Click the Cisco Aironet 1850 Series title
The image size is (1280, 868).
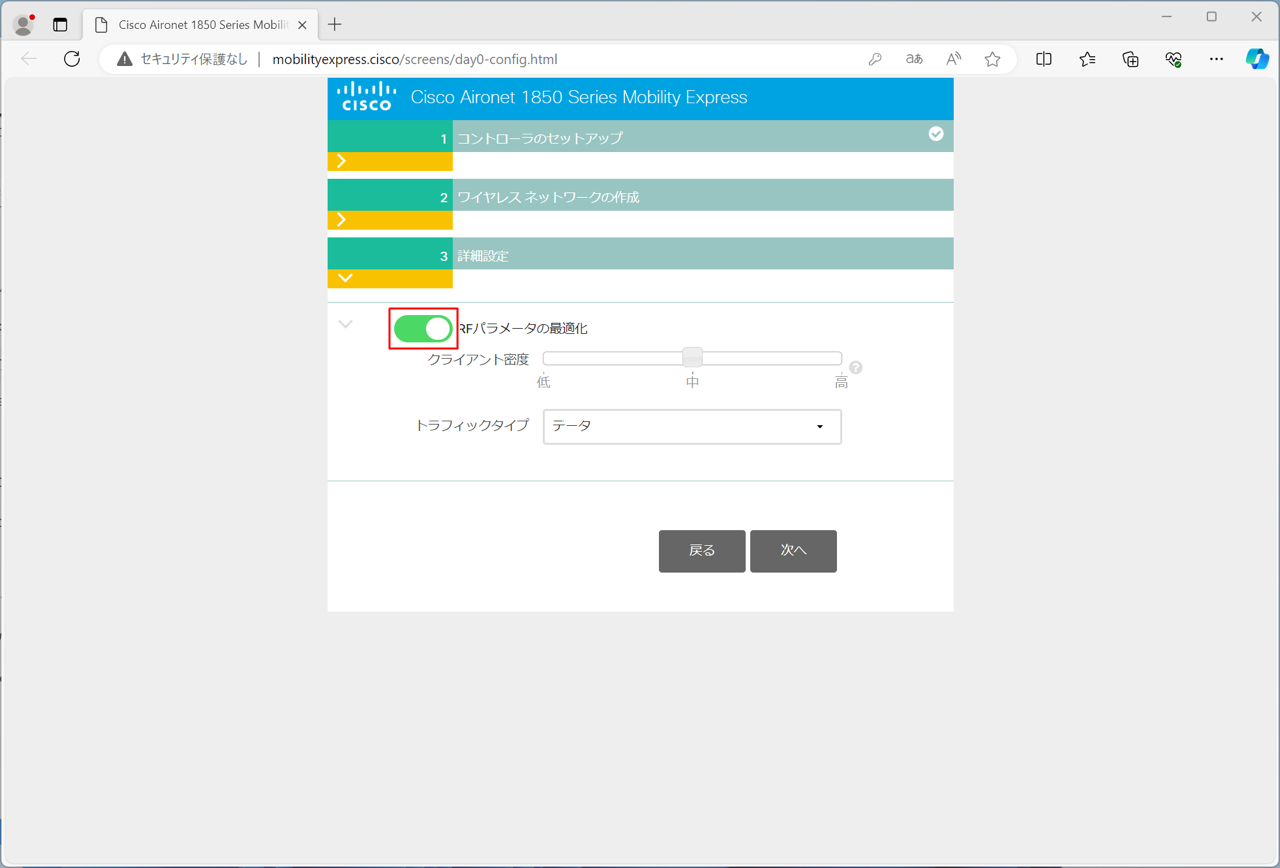pos(579,97)
